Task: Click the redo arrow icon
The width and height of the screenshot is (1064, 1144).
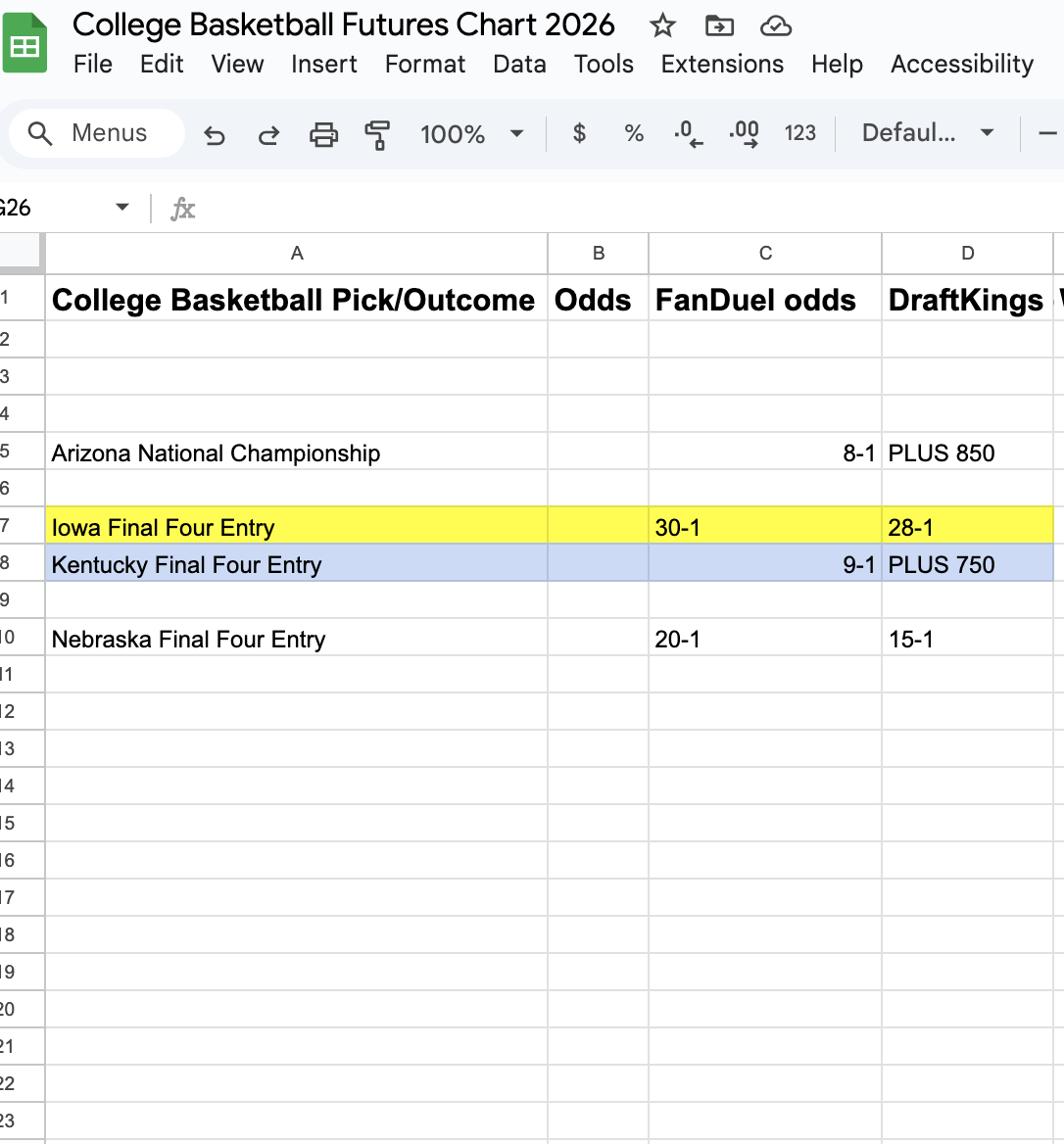Action: [x=268, y=134]
